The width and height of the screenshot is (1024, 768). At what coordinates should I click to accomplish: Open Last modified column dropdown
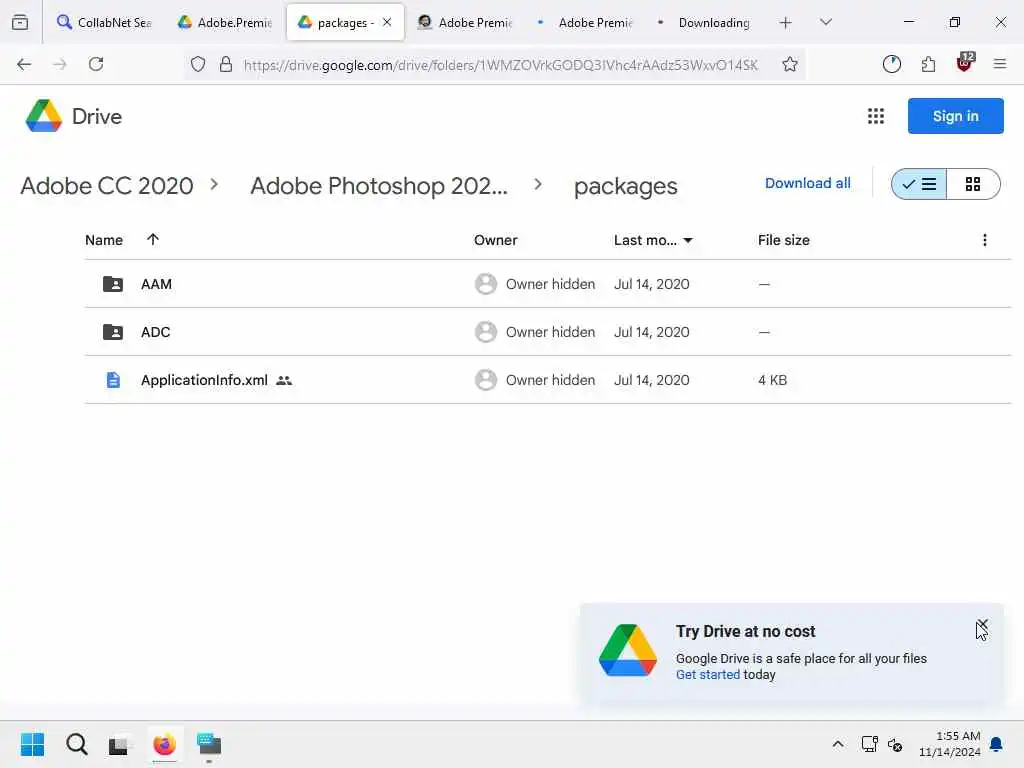688,241
